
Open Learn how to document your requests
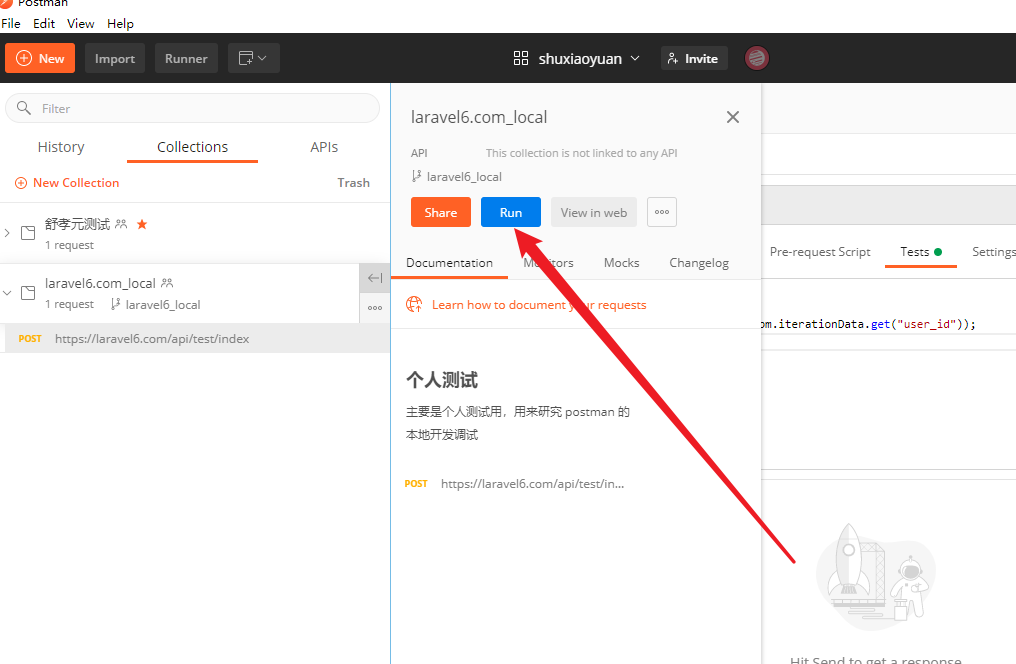click(539, 304)
